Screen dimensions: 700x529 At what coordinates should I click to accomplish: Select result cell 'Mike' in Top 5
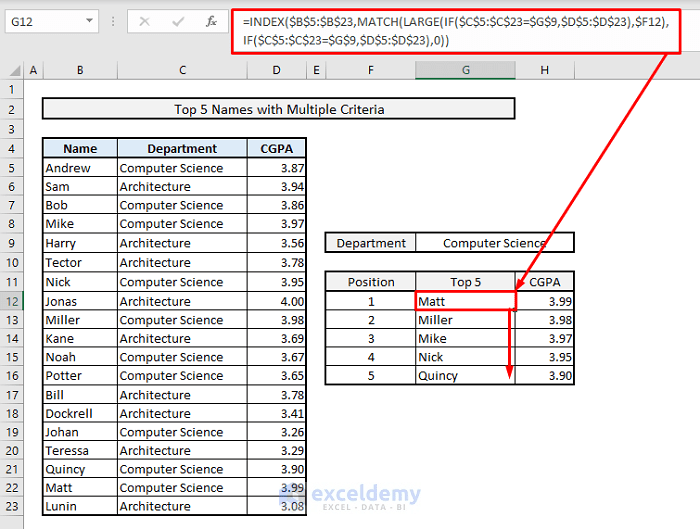[x=466, y=338]
